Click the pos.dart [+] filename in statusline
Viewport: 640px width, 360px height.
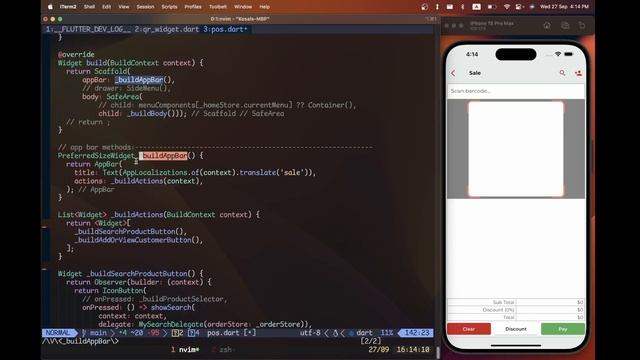point(232,333)
